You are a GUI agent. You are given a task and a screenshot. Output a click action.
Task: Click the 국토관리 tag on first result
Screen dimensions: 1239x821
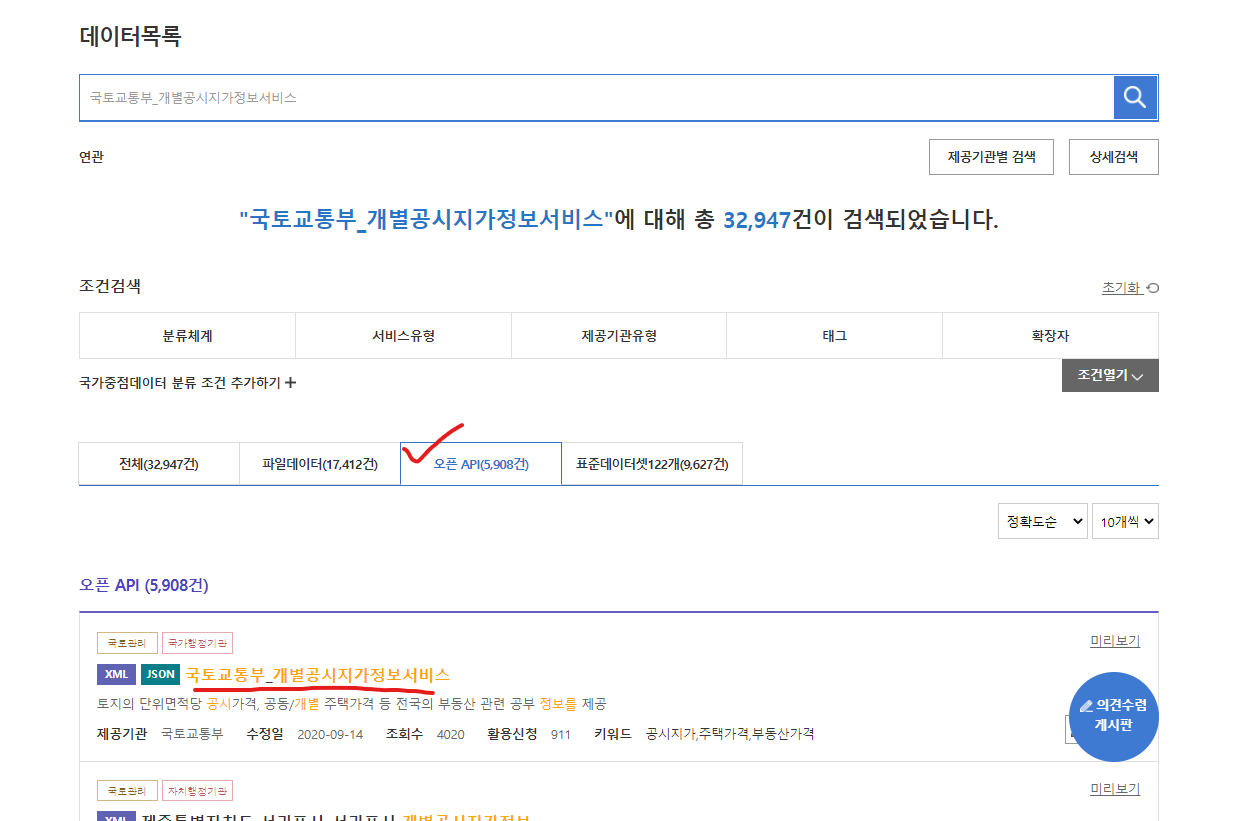click(126, 643)
